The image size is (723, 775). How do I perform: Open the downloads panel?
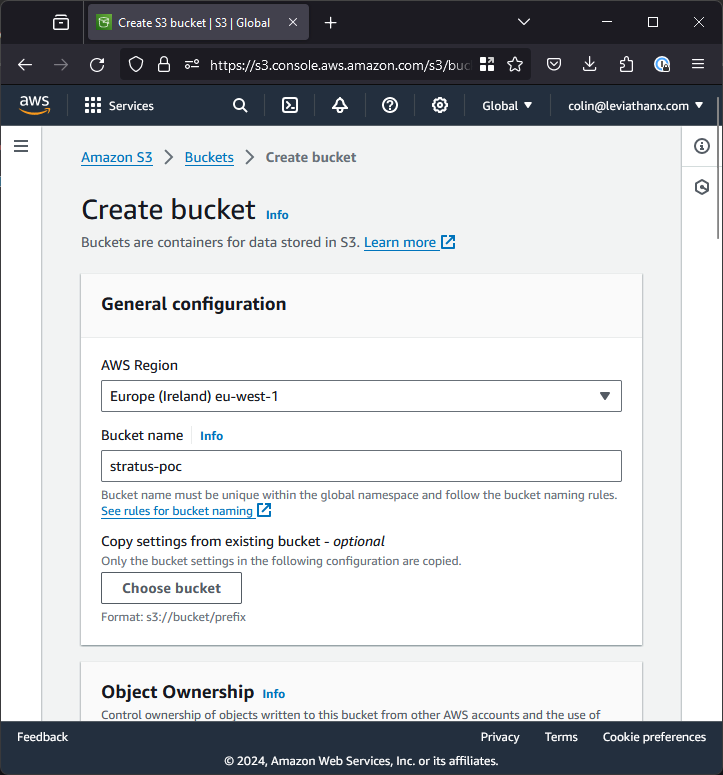[x=590, y=64]
